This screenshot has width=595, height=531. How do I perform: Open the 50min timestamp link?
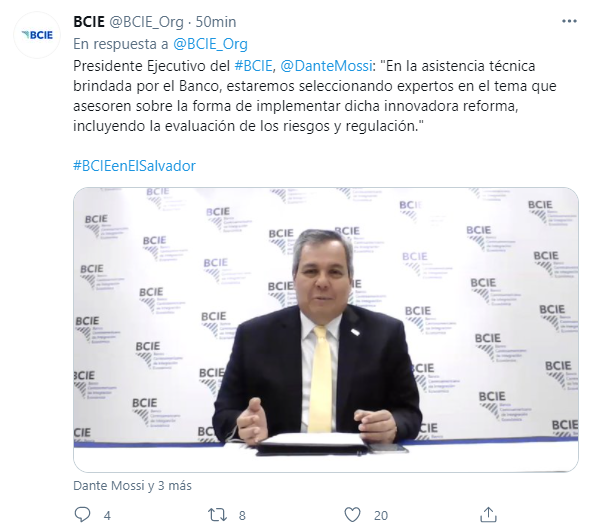click(216, 22)
